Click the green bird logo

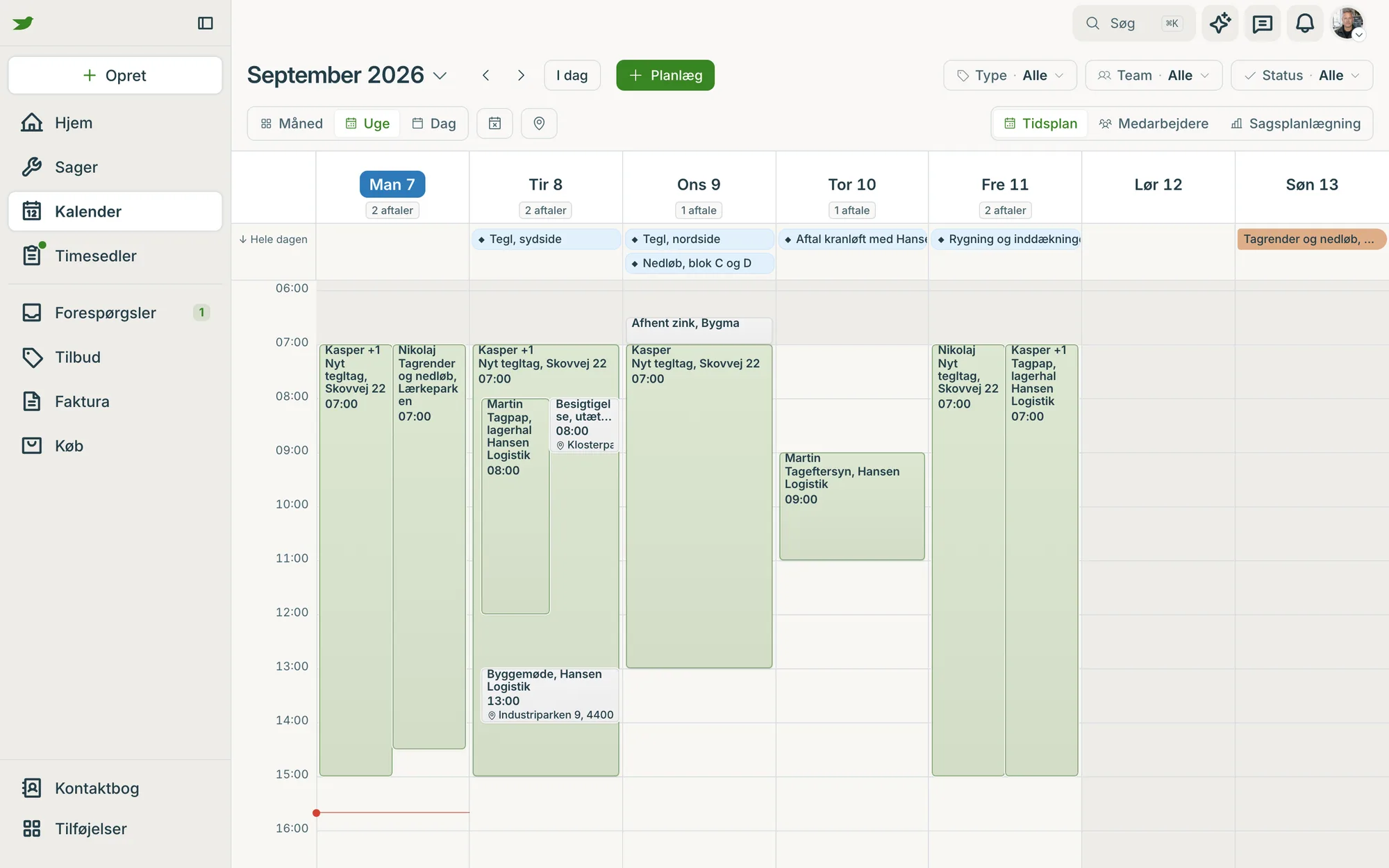tap(23, 23)
